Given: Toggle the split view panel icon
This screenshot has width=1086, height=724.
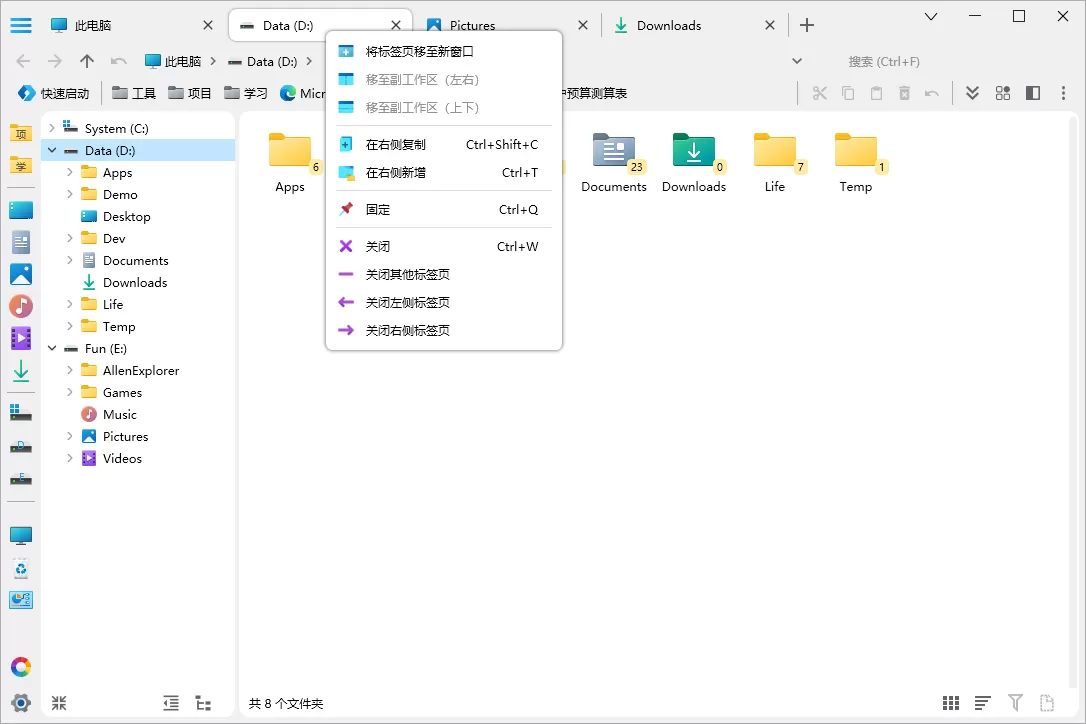Looking at the screenshot, I should tap(1031, 92).
